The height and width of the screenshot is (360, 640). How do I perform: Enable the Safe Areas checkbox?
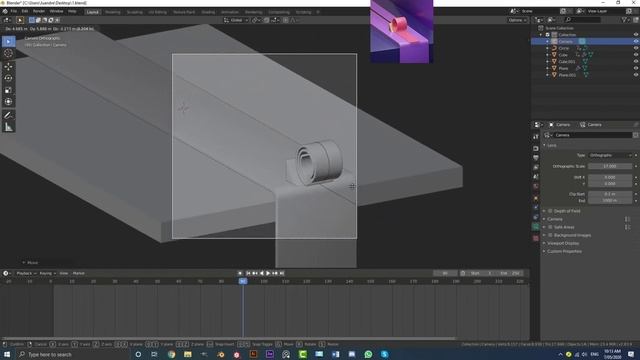pos(550,227)
